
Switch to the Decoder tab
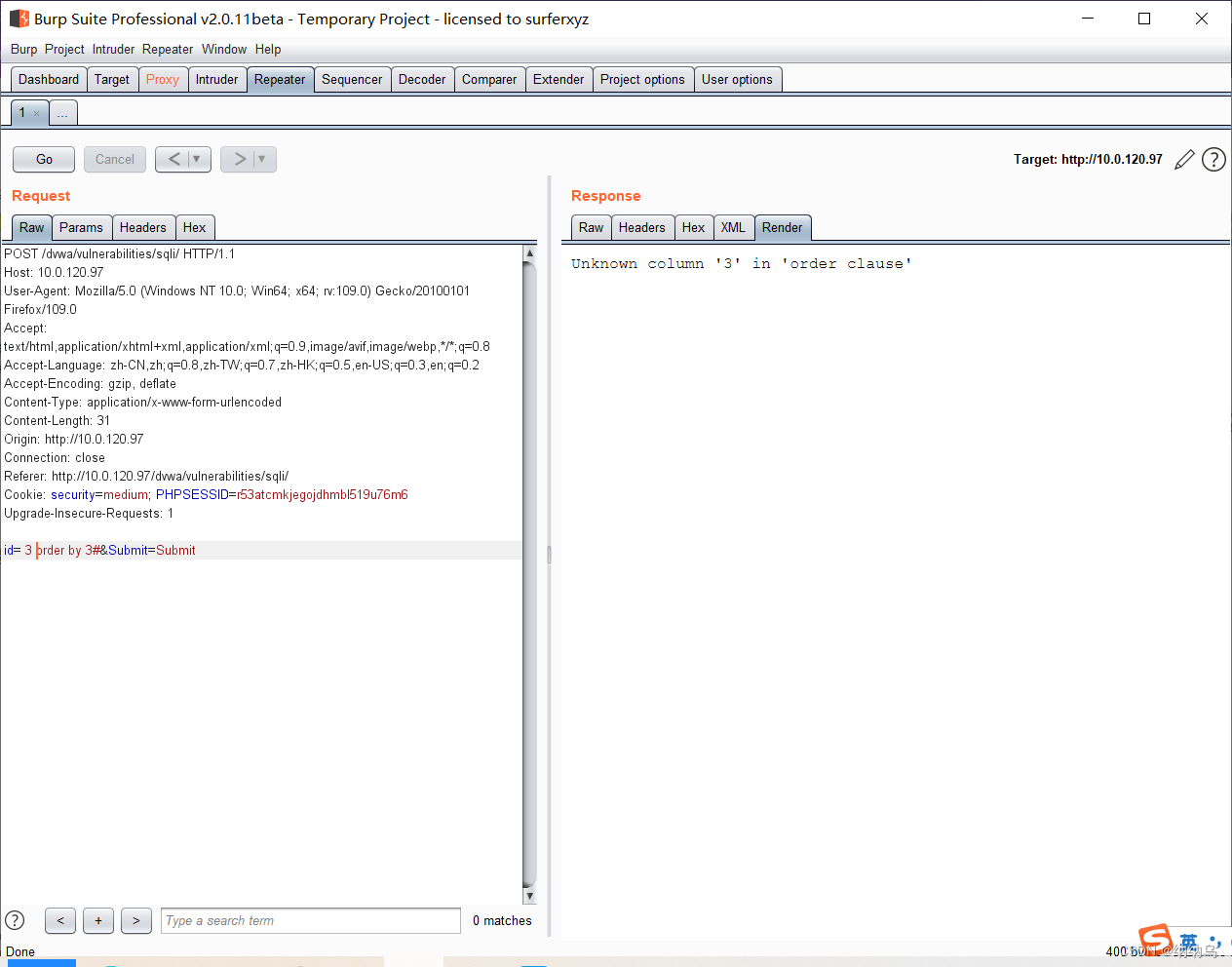pos(422,80)
